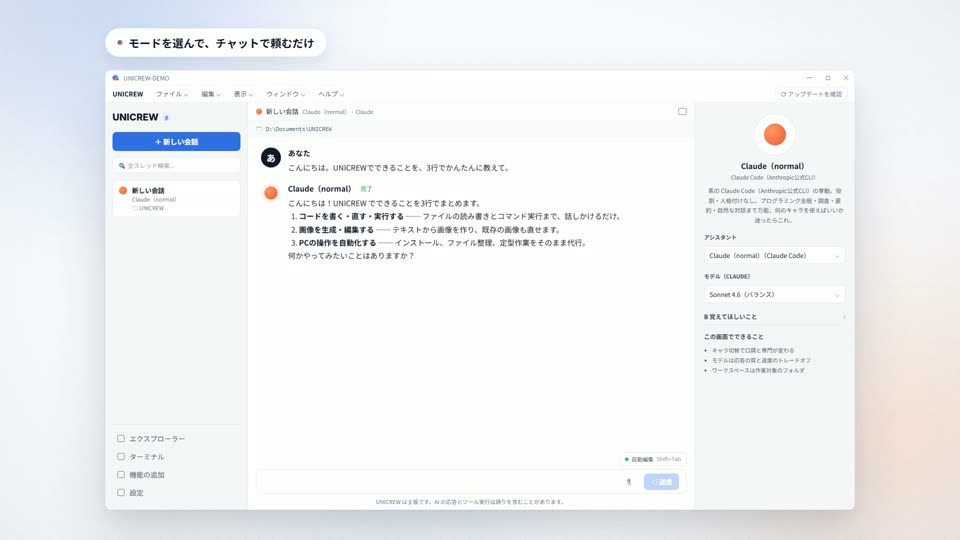Click the 完了 status label
960x540 pixels.
tap(366, 189)
